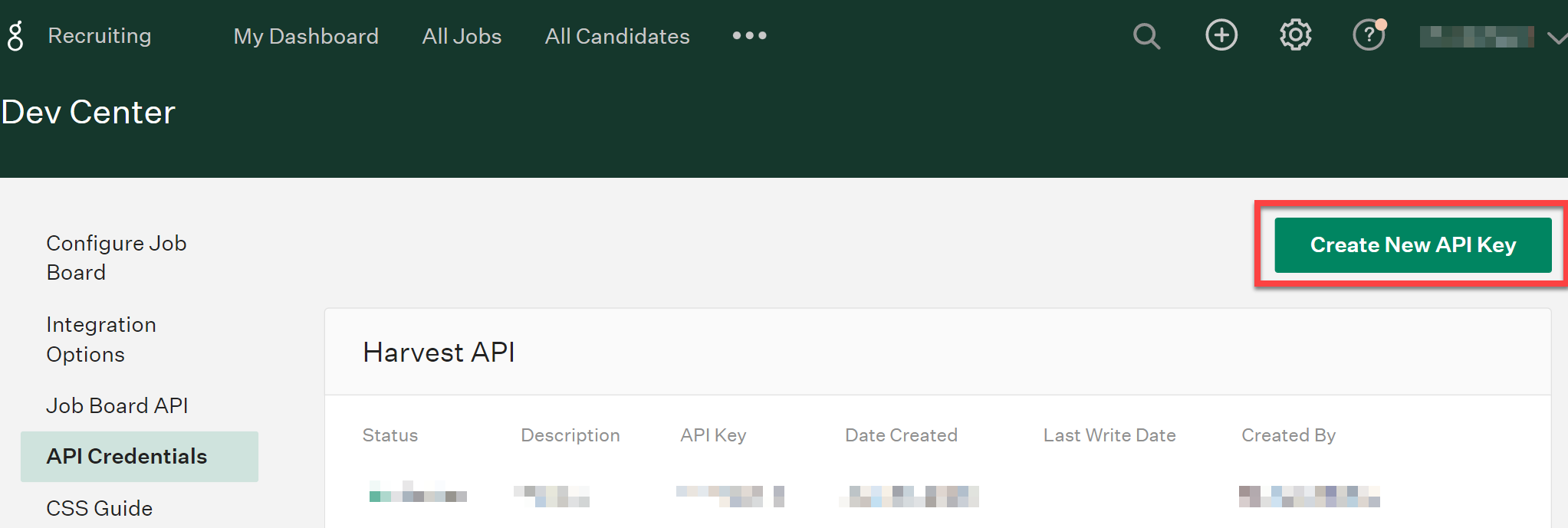Viewport: 1568px width, 528px height.
Task: Click the blurred account name in header
Action: [x=1477, y=37]
